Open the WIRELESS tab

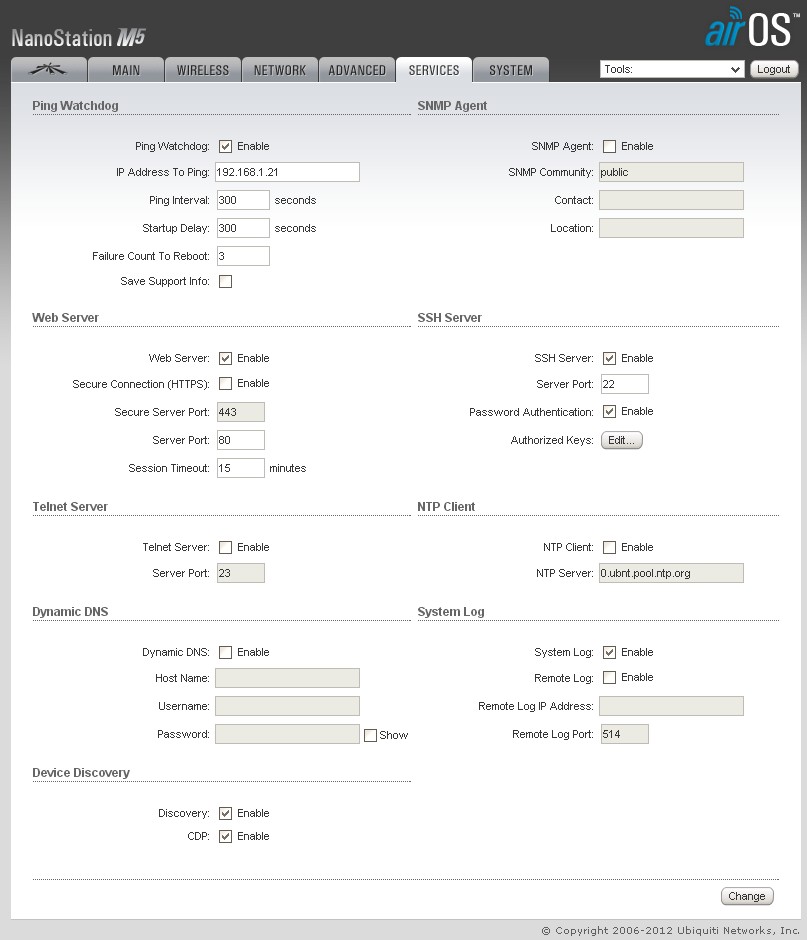[203, 70]
